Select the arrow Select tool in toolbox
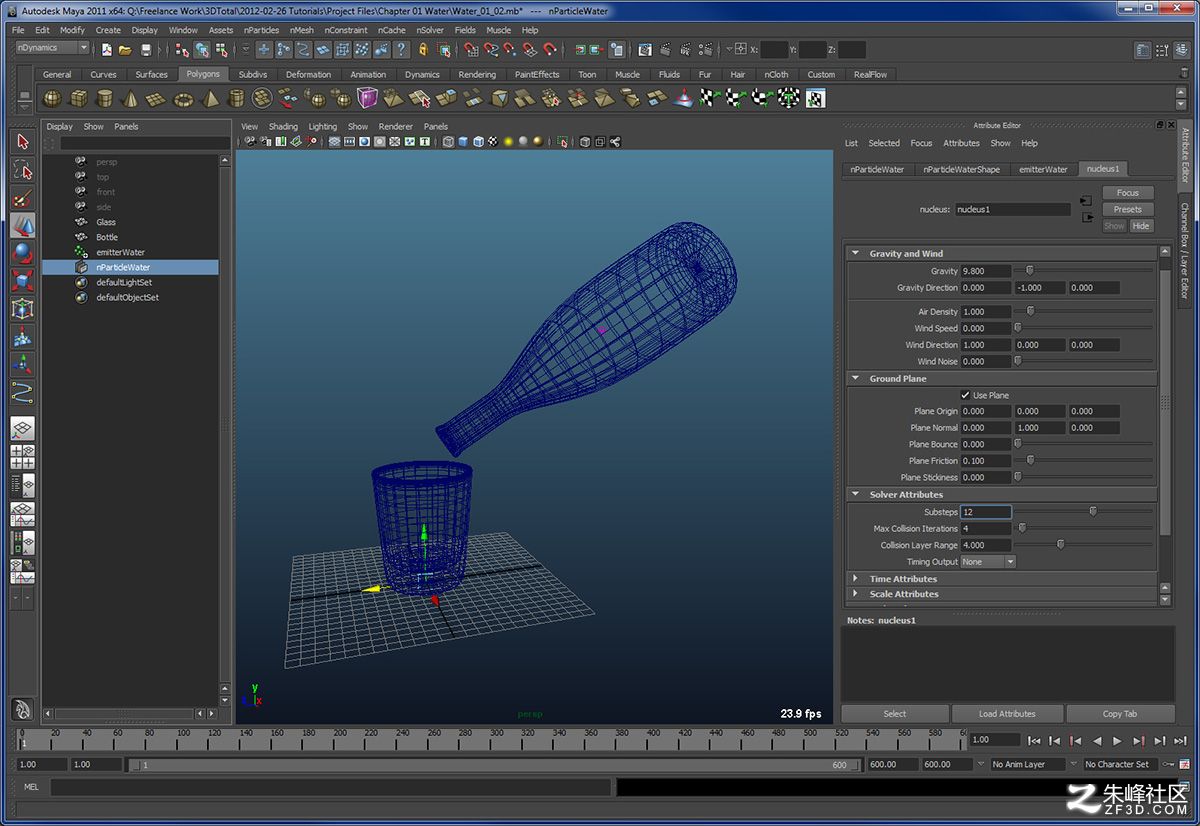This screenshot has width=1200, height=826. coord(22,142)
